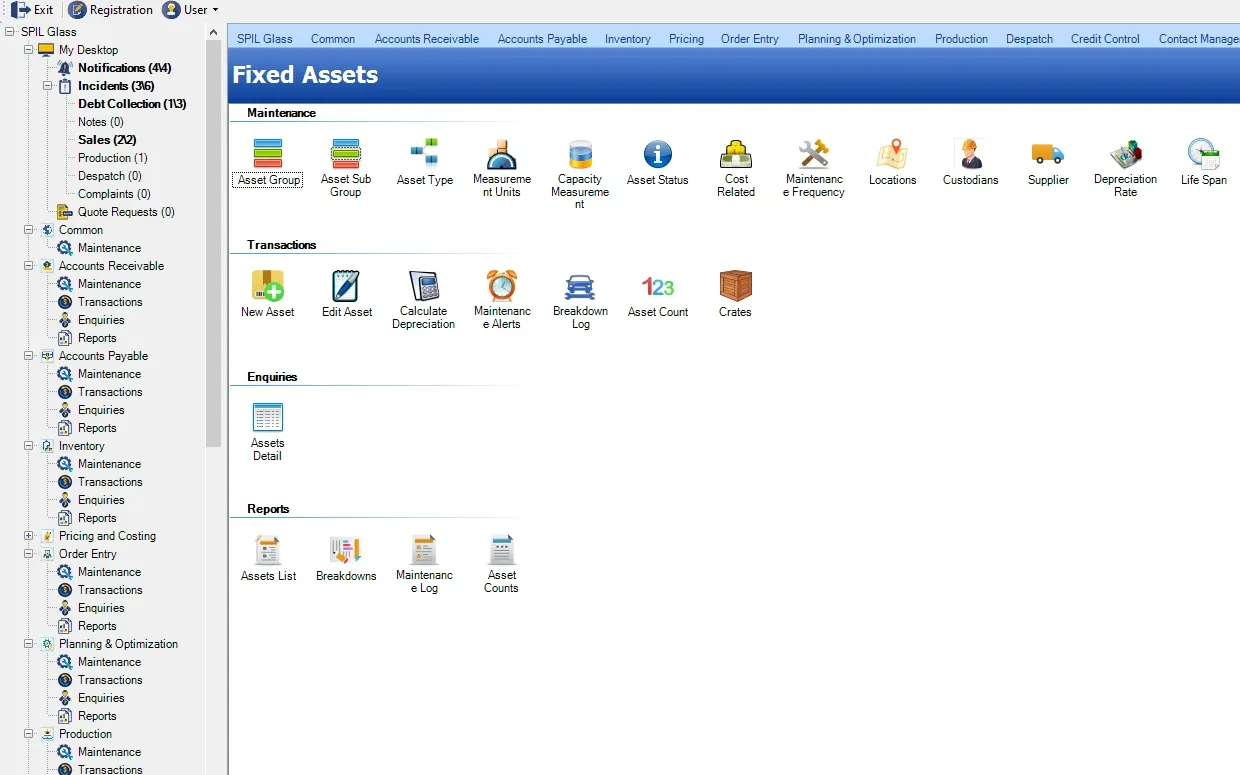Open Reports under Accounts Payable
This screenshot has width=1240, height=775.
pyautogui.click(x=97, y=428)
